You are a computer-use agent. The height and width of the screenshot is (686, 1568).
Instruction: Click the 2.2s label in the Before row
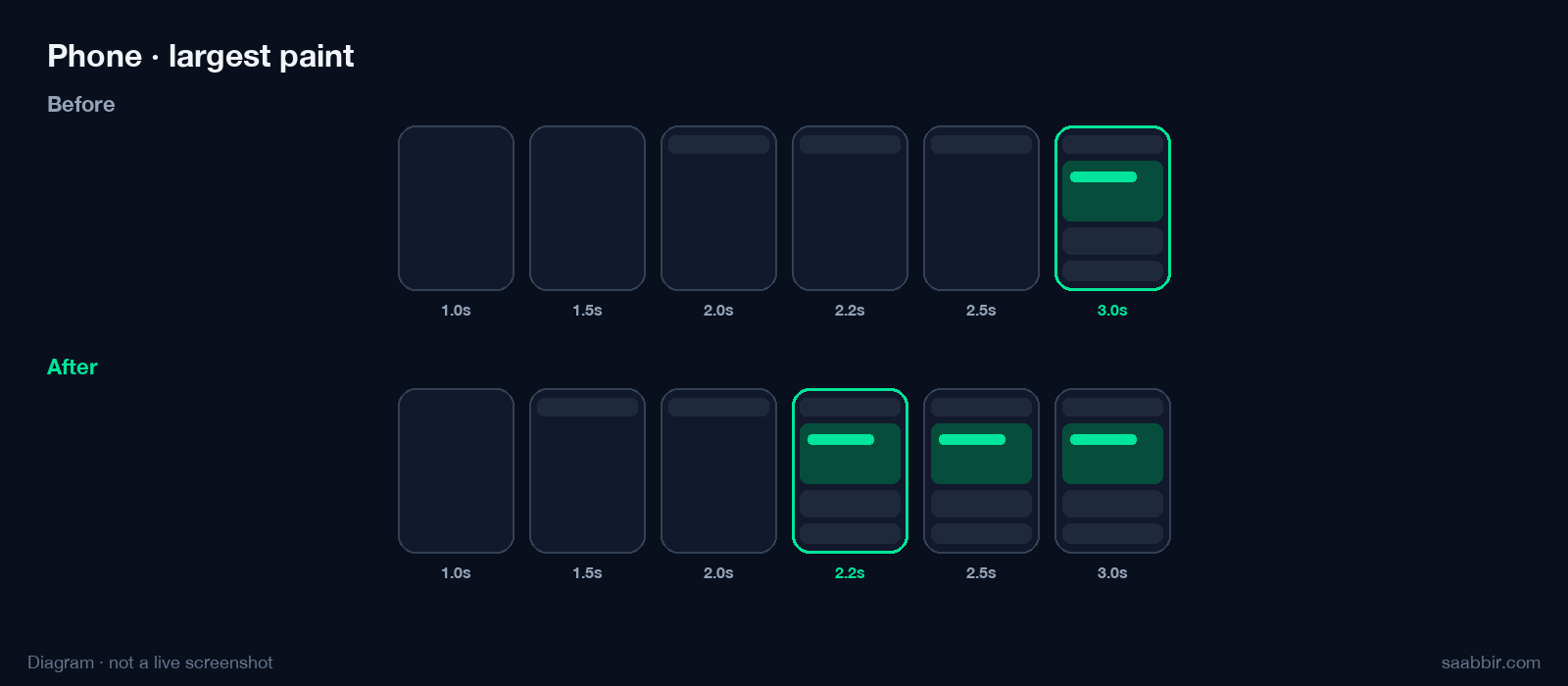[x=850, y=311]
